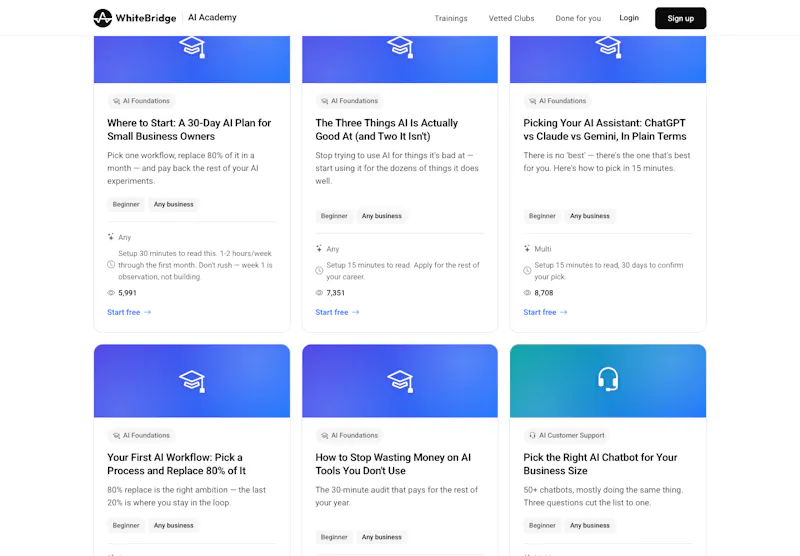Open the Vetted Clubs menu item

coord(511,18)
